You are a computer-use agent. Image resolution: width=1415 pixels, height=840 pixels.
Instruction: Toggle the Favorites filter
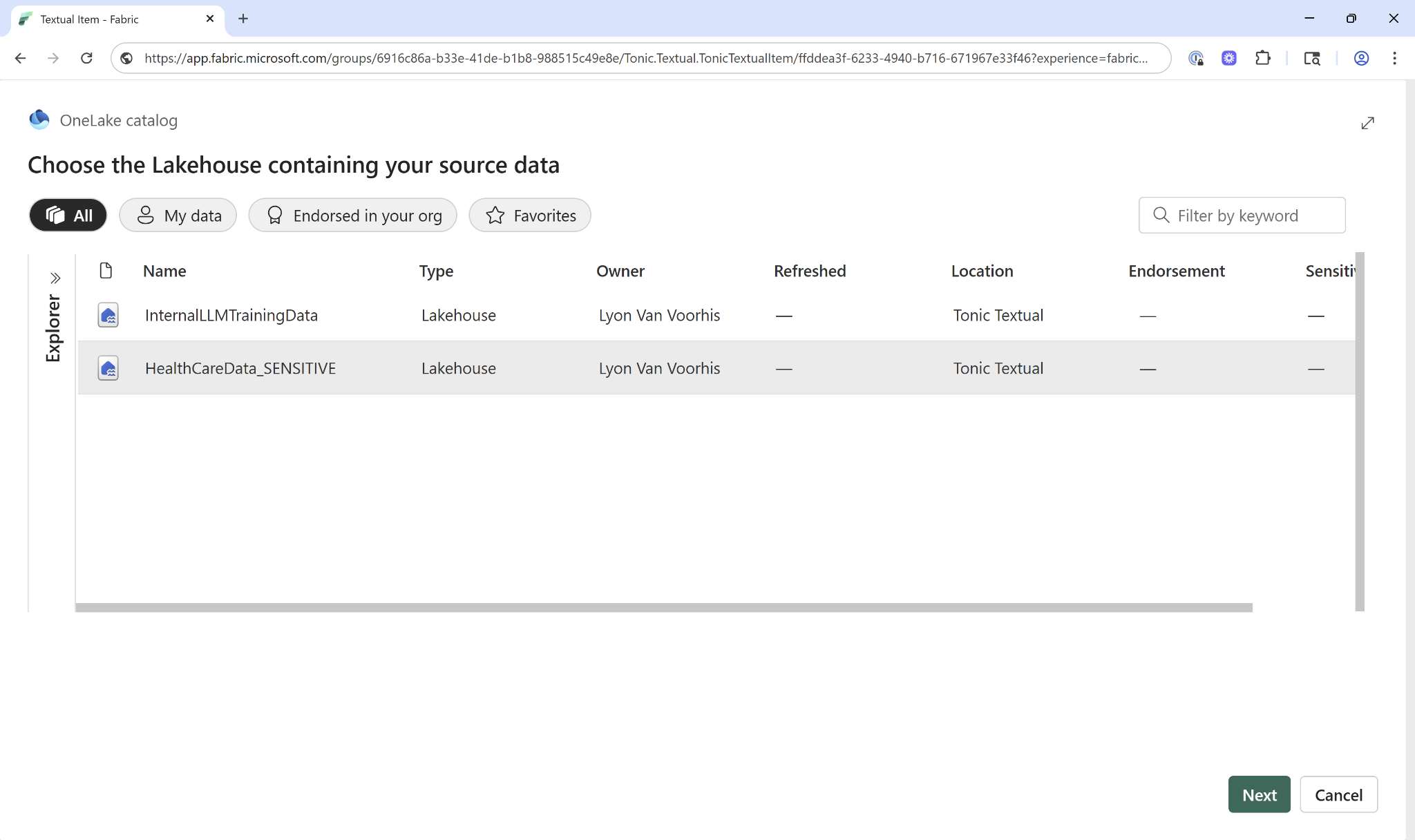(529, 215)
